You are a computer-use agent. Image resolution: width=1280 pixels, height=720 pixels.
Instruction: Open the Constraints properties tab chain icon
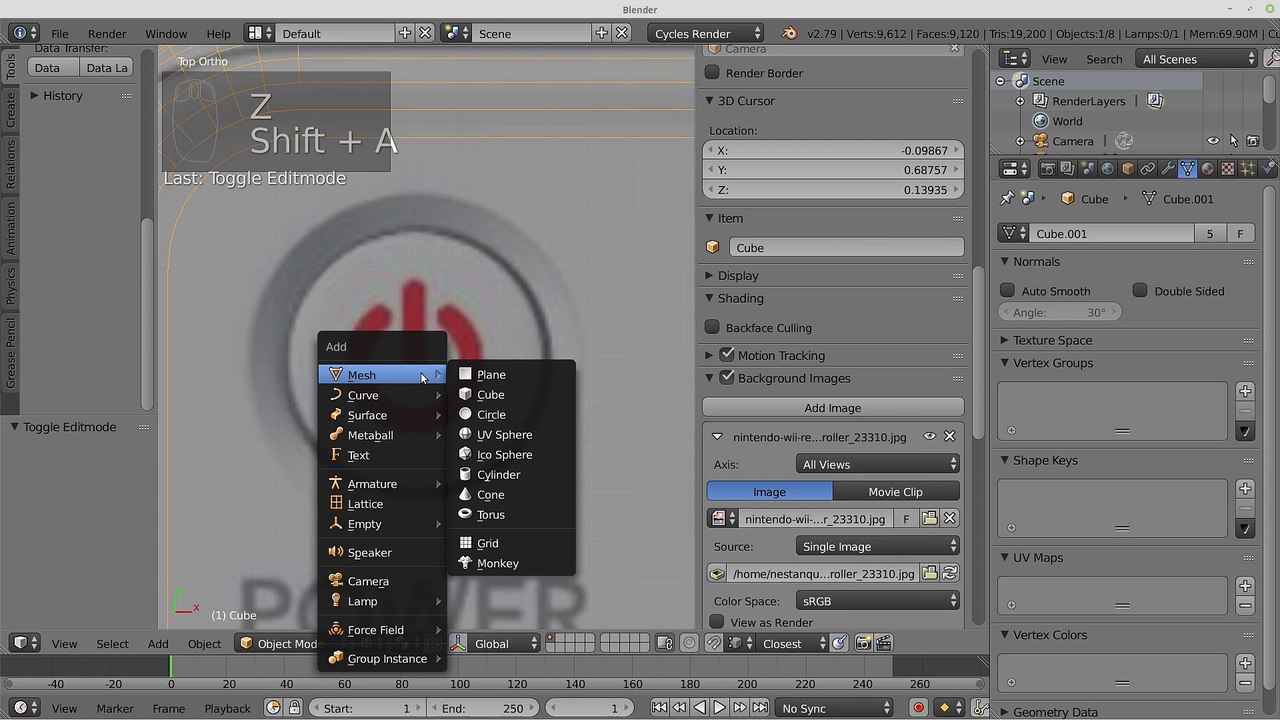pyautogui.click(x=1147, y=169)
